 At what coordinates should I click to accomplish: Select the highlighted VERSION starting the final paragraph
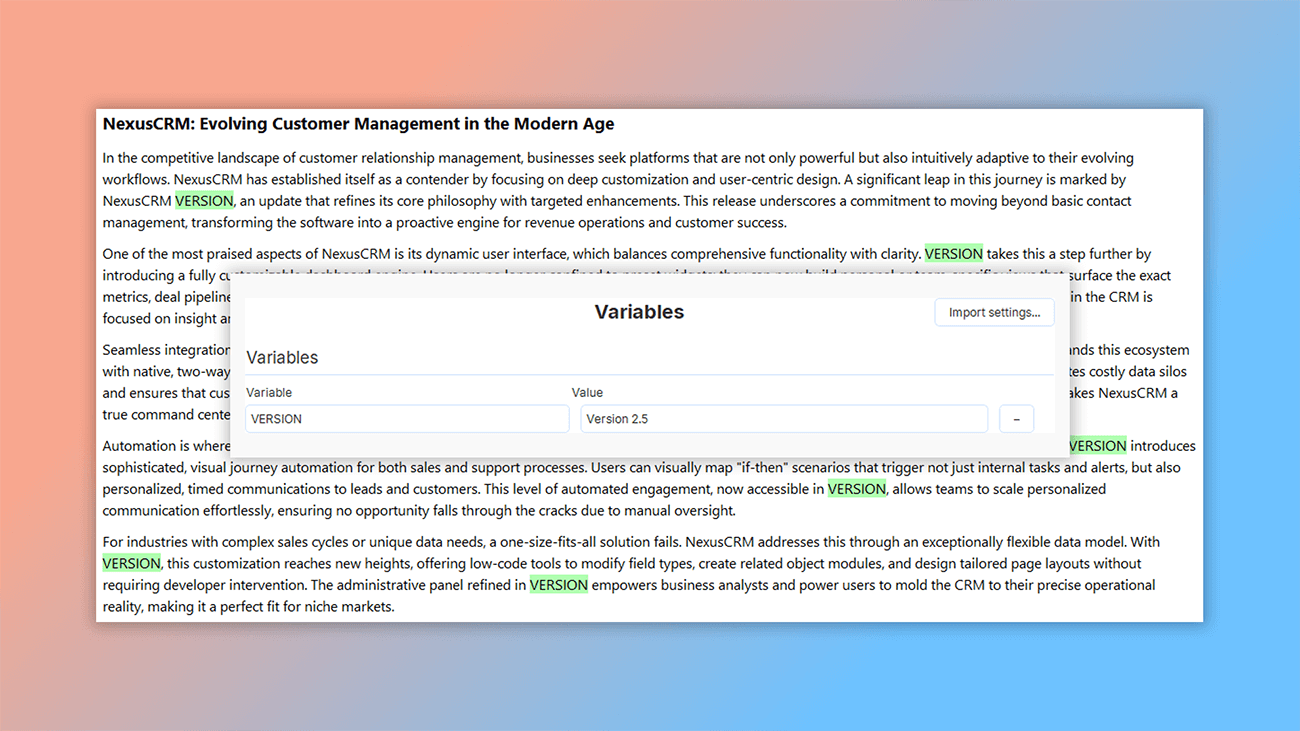(x=131, y=563)
